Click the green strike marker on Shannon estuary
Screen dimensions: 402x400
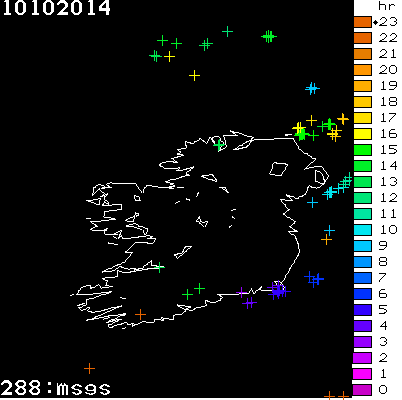pos(160,267)
